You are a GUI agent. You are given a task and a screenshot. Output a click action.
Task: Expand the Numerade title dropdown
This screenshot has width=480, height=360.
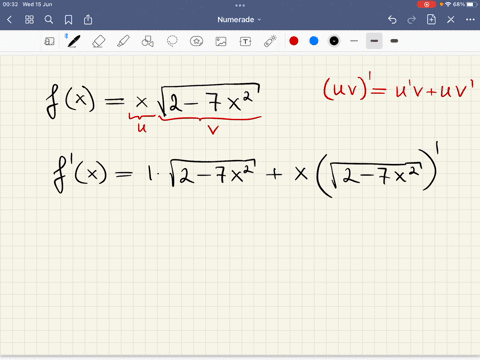(239, 20)
